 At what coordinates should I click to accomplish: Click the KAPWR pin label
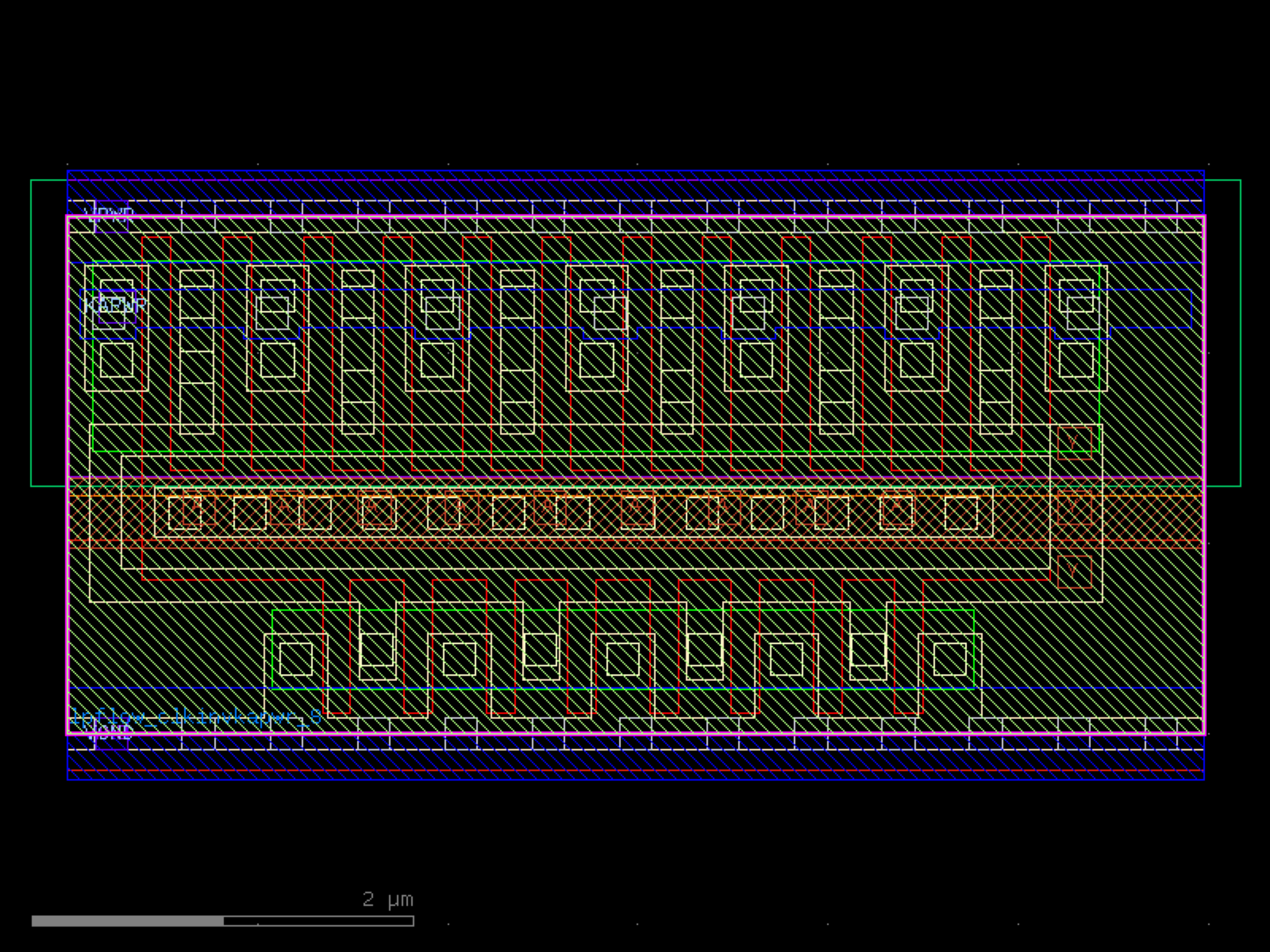tap(114, 306)
